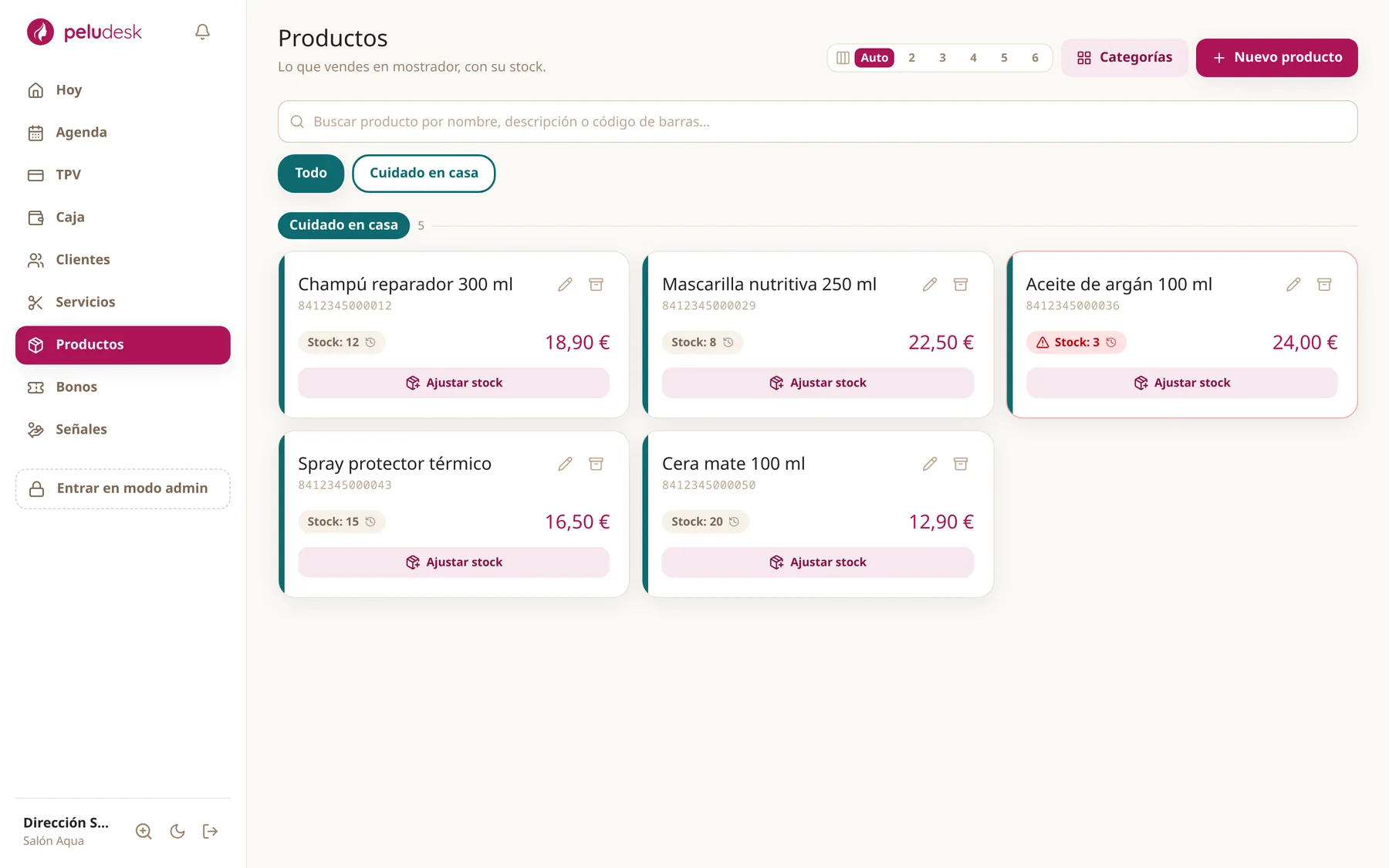
Task: Open Bonos section
Action: click(x=123, y=387)
